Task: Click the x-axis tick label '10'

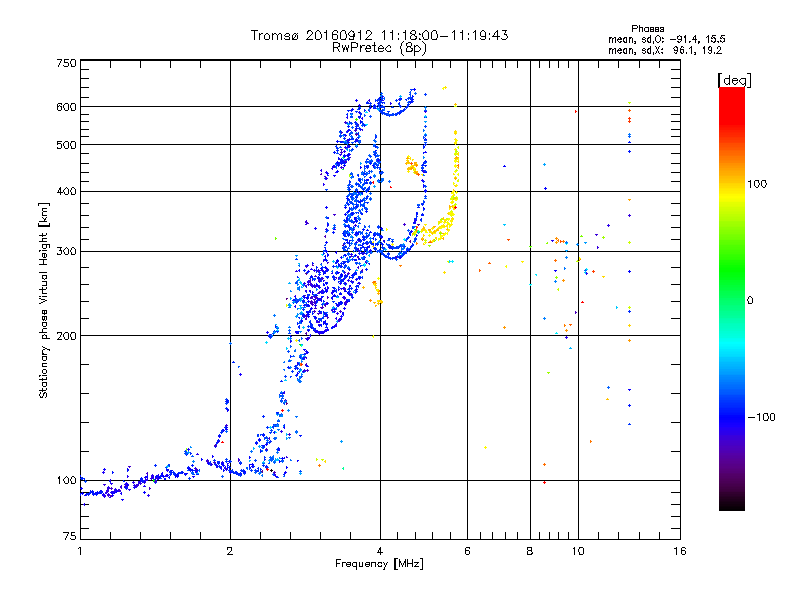Action: coord(578,551)
